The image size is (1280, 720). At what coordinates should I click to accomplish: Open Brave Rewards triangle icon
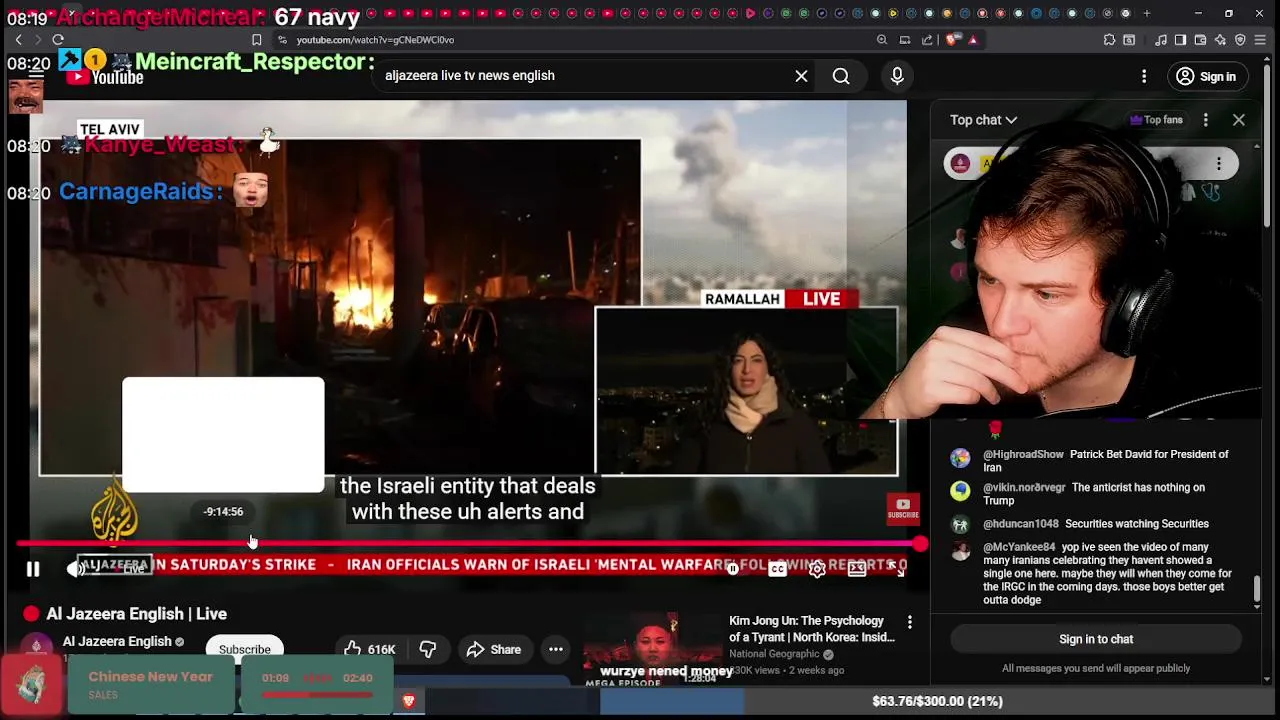coord(973,40)
